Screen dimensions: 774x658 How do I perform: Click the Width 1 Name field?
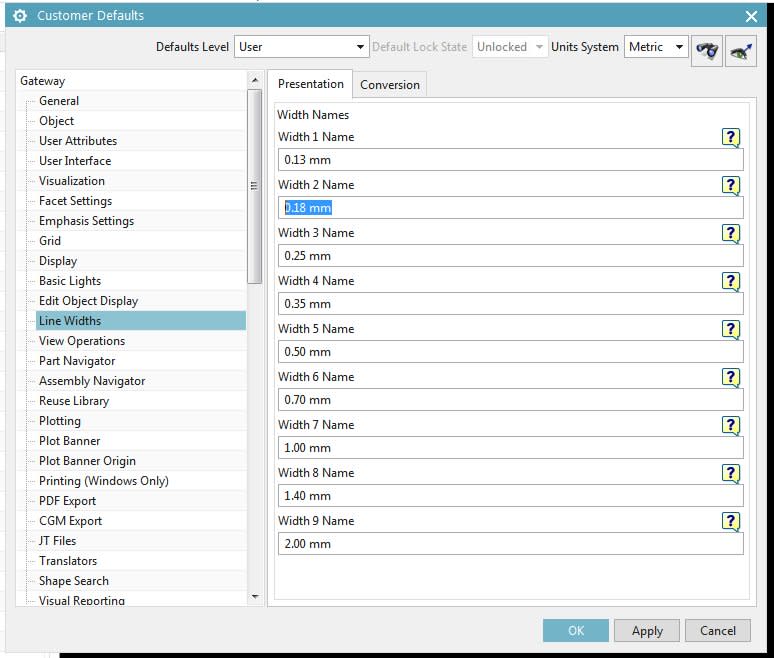(510, 160)
